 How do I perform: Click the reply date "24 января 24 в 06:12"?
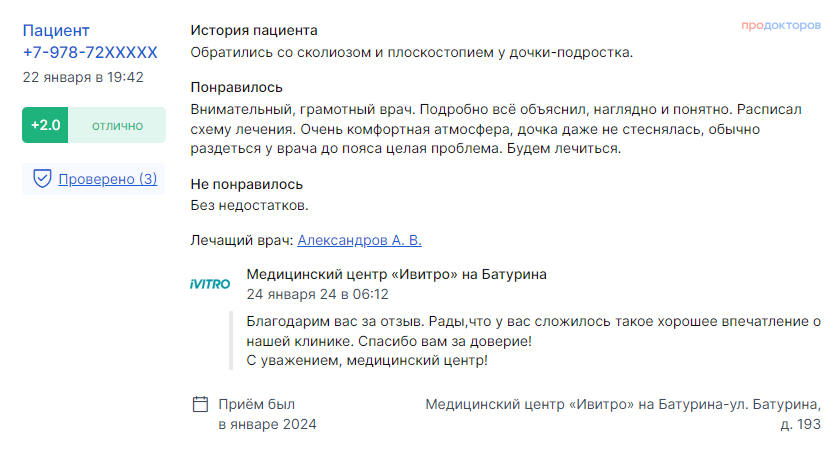(x=317, y=294)
